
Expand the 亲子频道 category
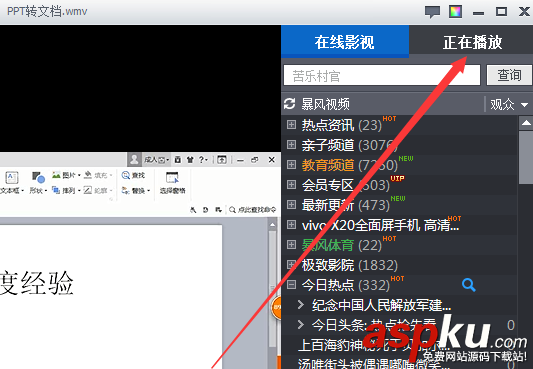291,145
